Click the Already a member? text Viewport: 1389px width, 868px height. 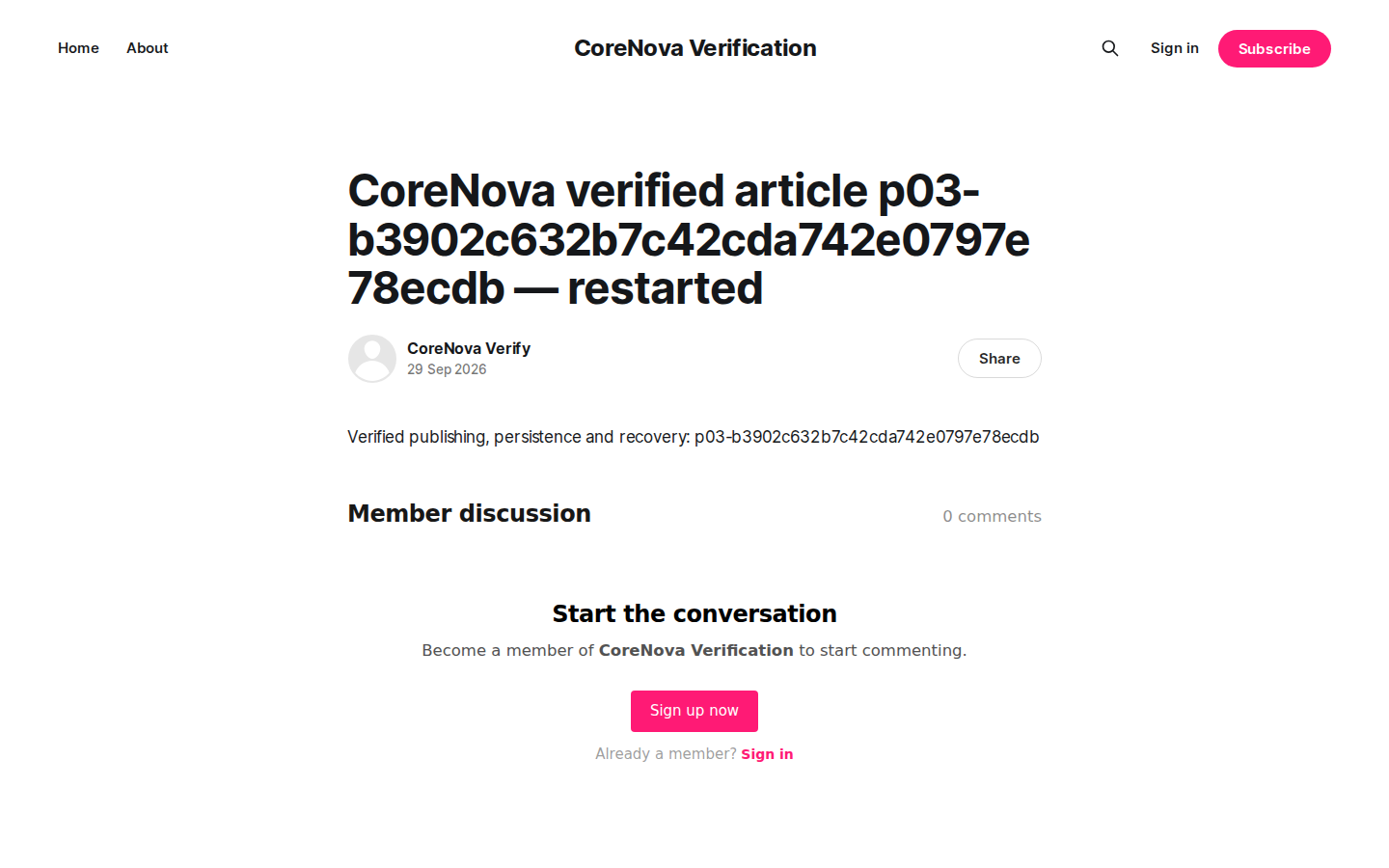point(666,754)
